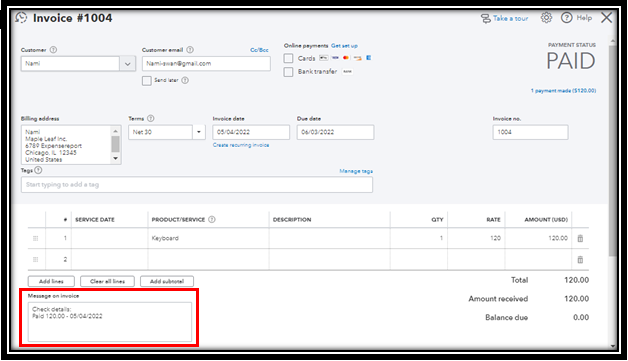Screen dimensions: 628x361
Task: Click the page vertical scrollbar thumb
Action: click(x=613, y=150)
